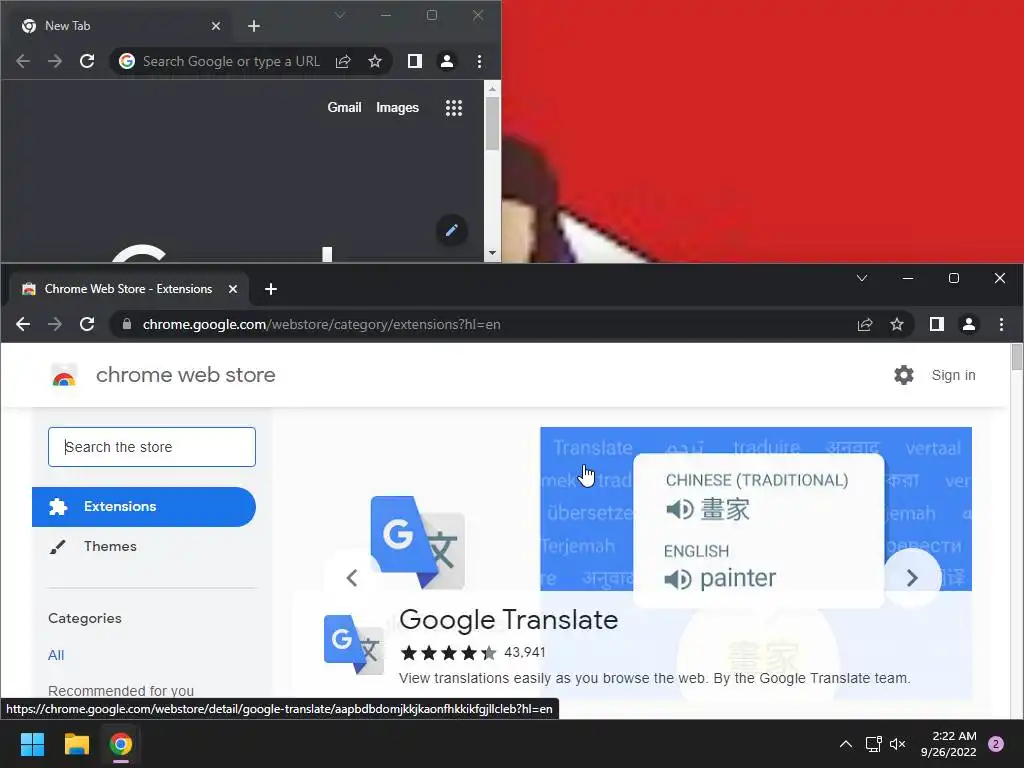Screen dimensions: 1024x768
Task: Share the Web Store page
Action: click(x=865, y=324)
